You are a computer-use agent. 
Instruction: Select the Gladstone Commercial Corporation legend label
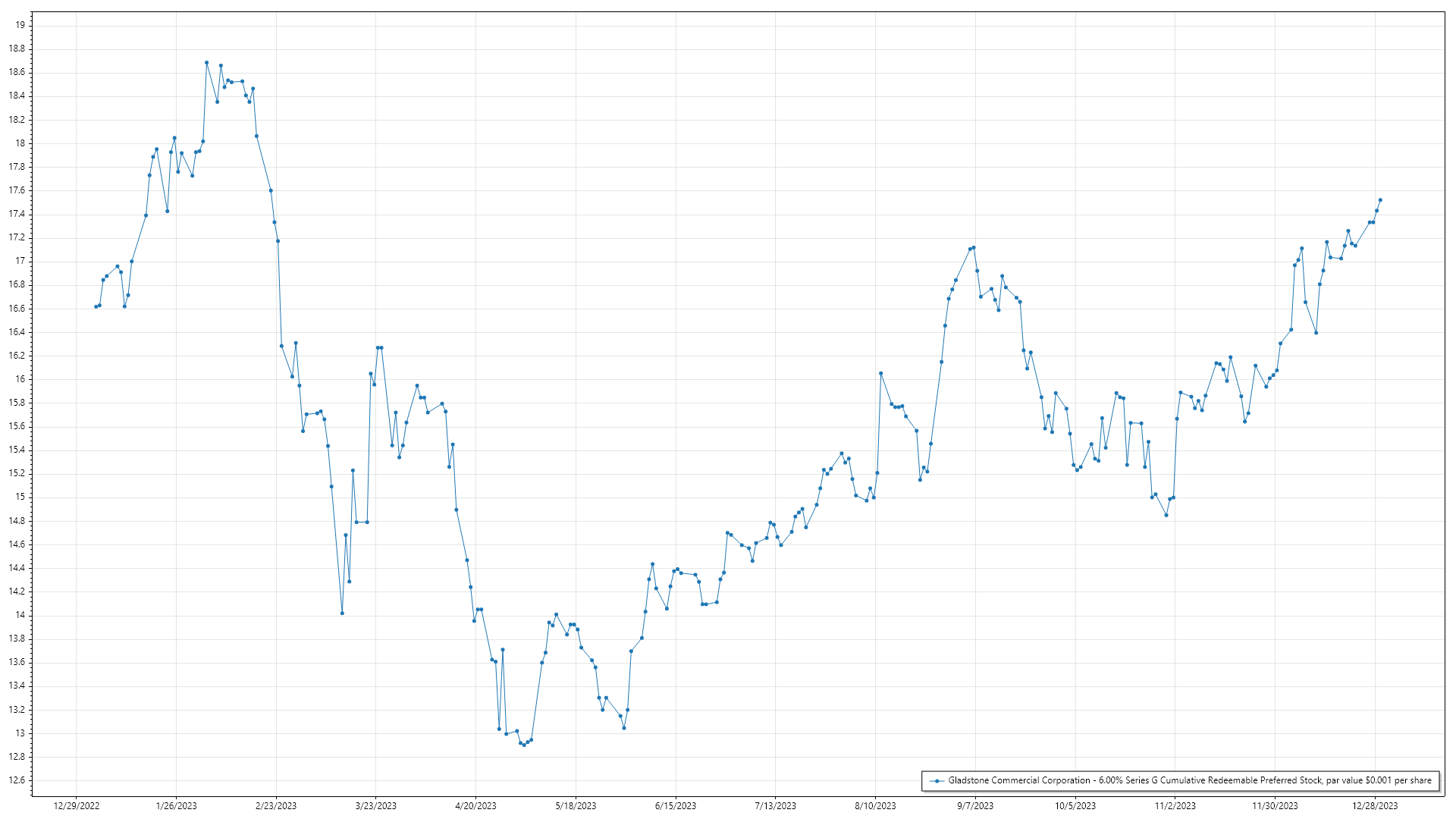point(1189,780)
